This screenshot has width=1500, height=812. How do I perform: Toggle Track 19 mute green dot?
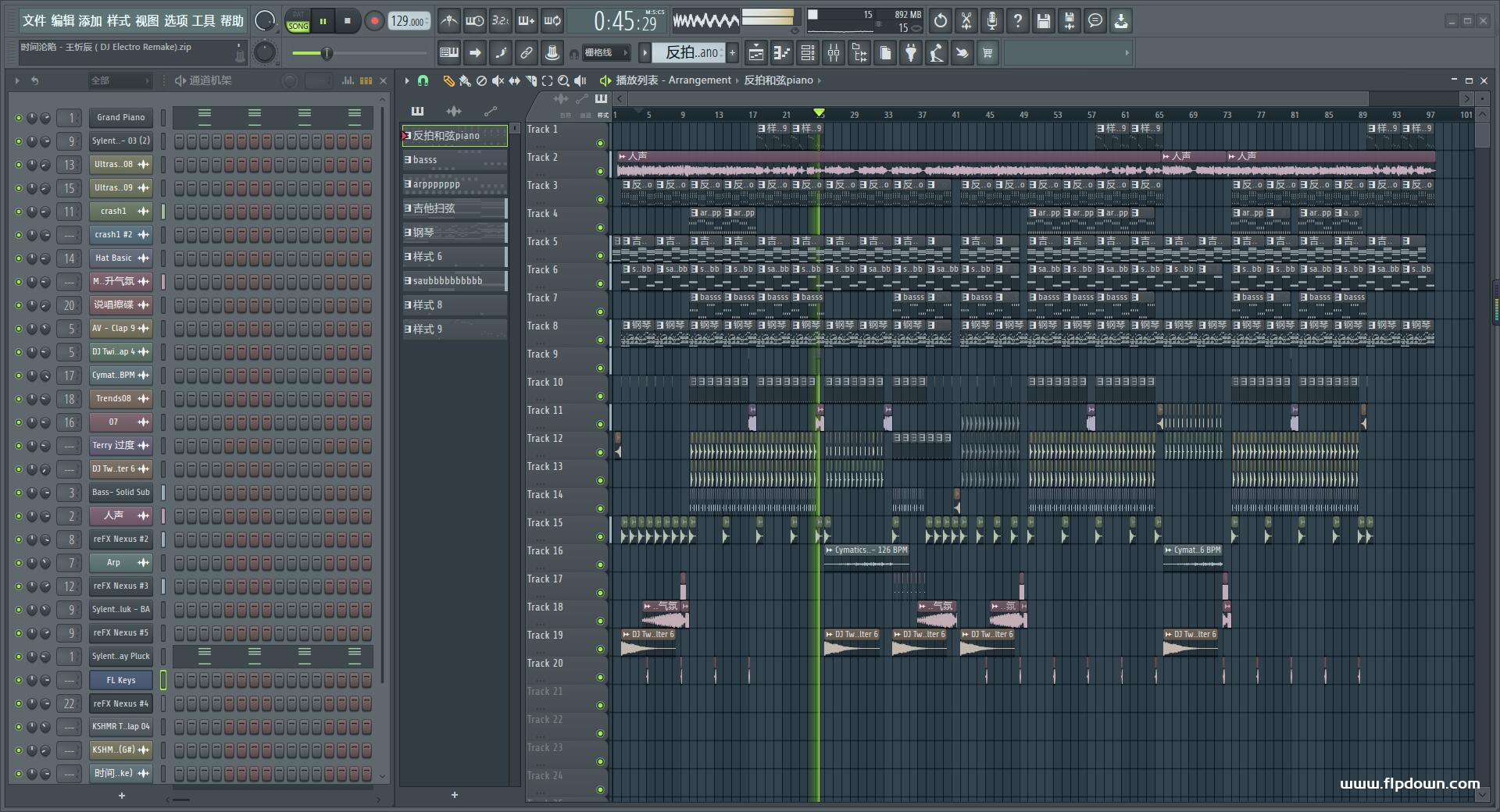[600, 649]
